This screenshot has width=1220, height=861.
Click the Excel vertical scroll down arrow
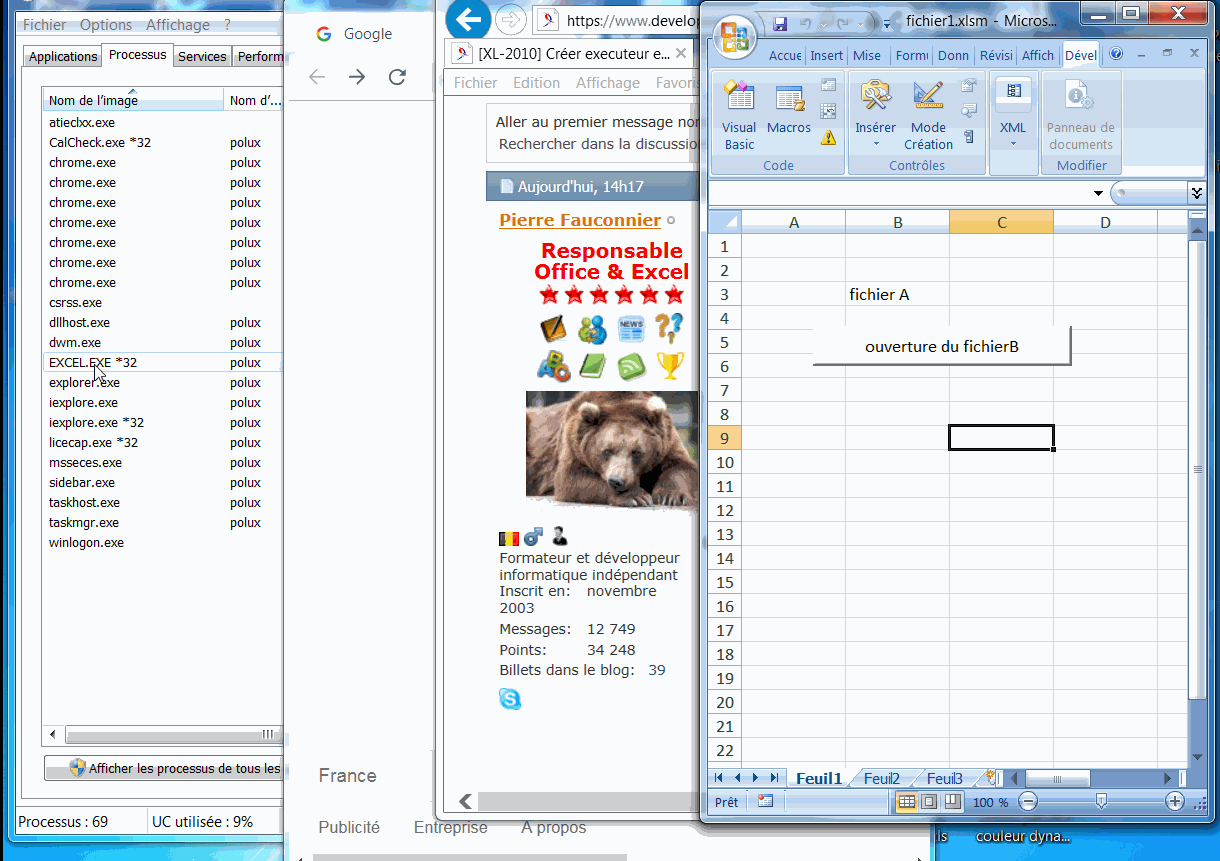click(1197, 757)
